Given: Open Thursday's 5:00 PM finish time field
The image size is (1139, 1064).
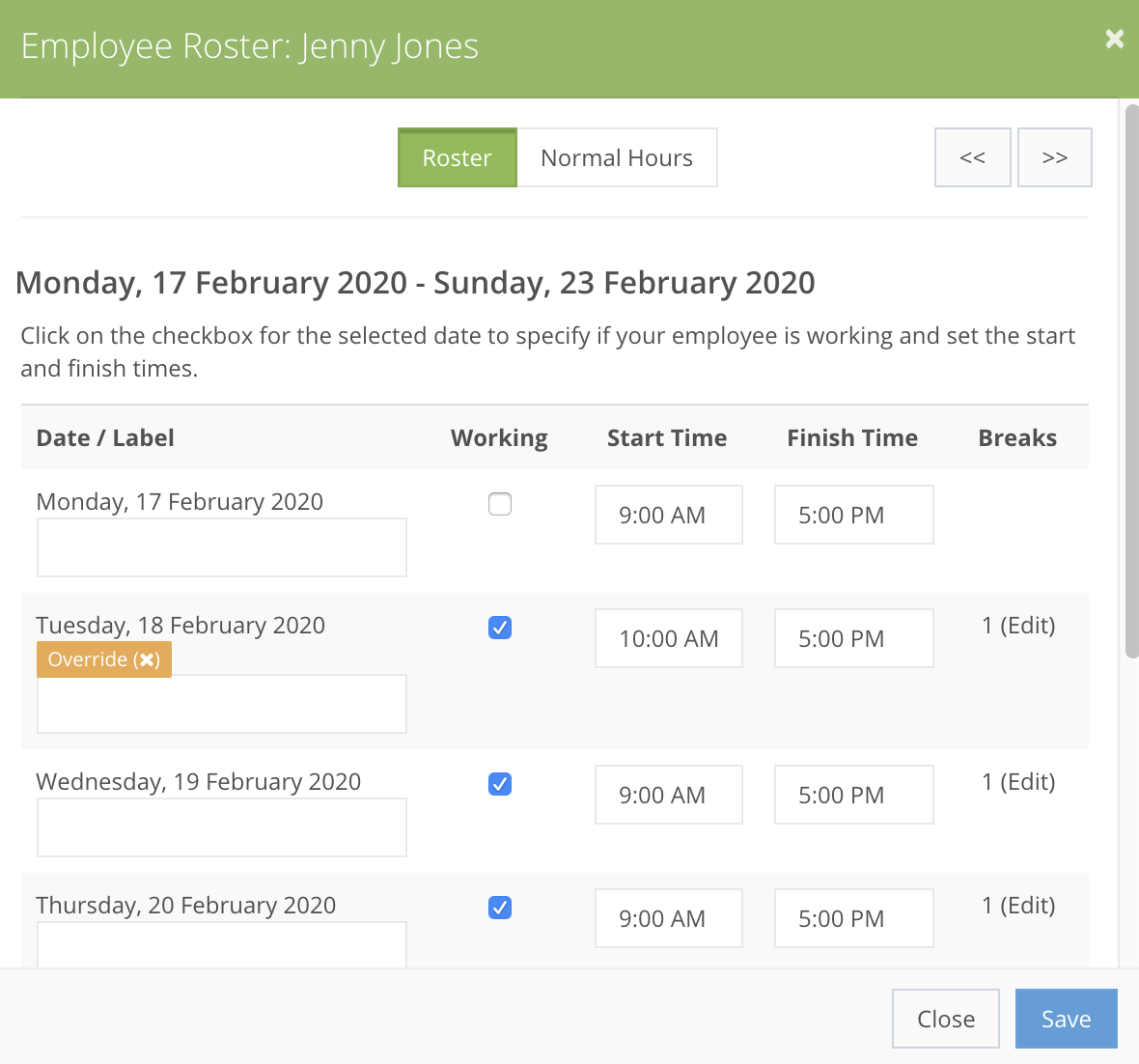Looking at the screenshot, I should click(853, 918).
